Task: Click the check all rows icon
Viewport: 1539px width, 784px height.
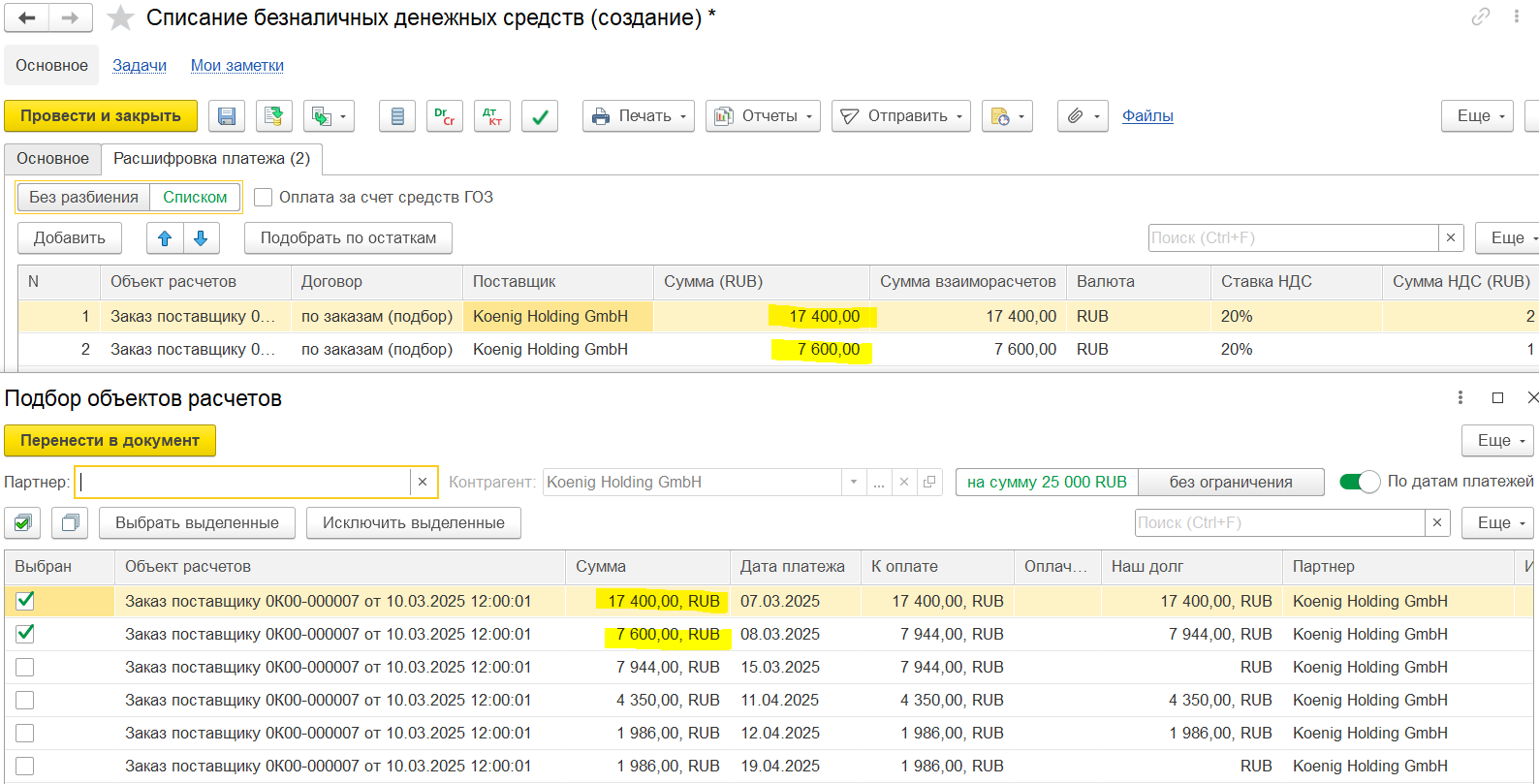Action: [x=22, y=523]
